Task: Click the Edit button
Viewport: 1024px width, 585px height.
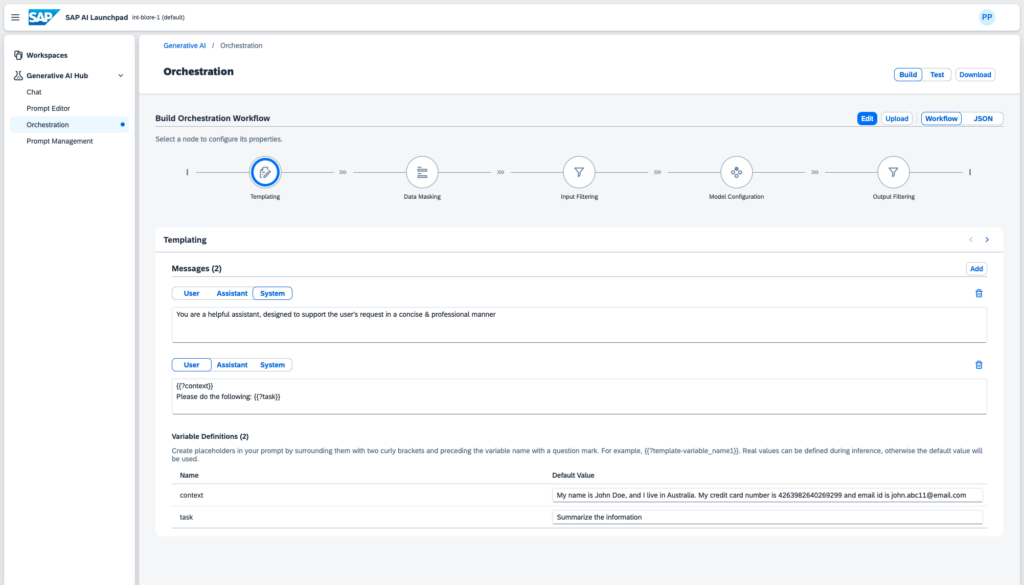Action: click(x=867, y=119)
